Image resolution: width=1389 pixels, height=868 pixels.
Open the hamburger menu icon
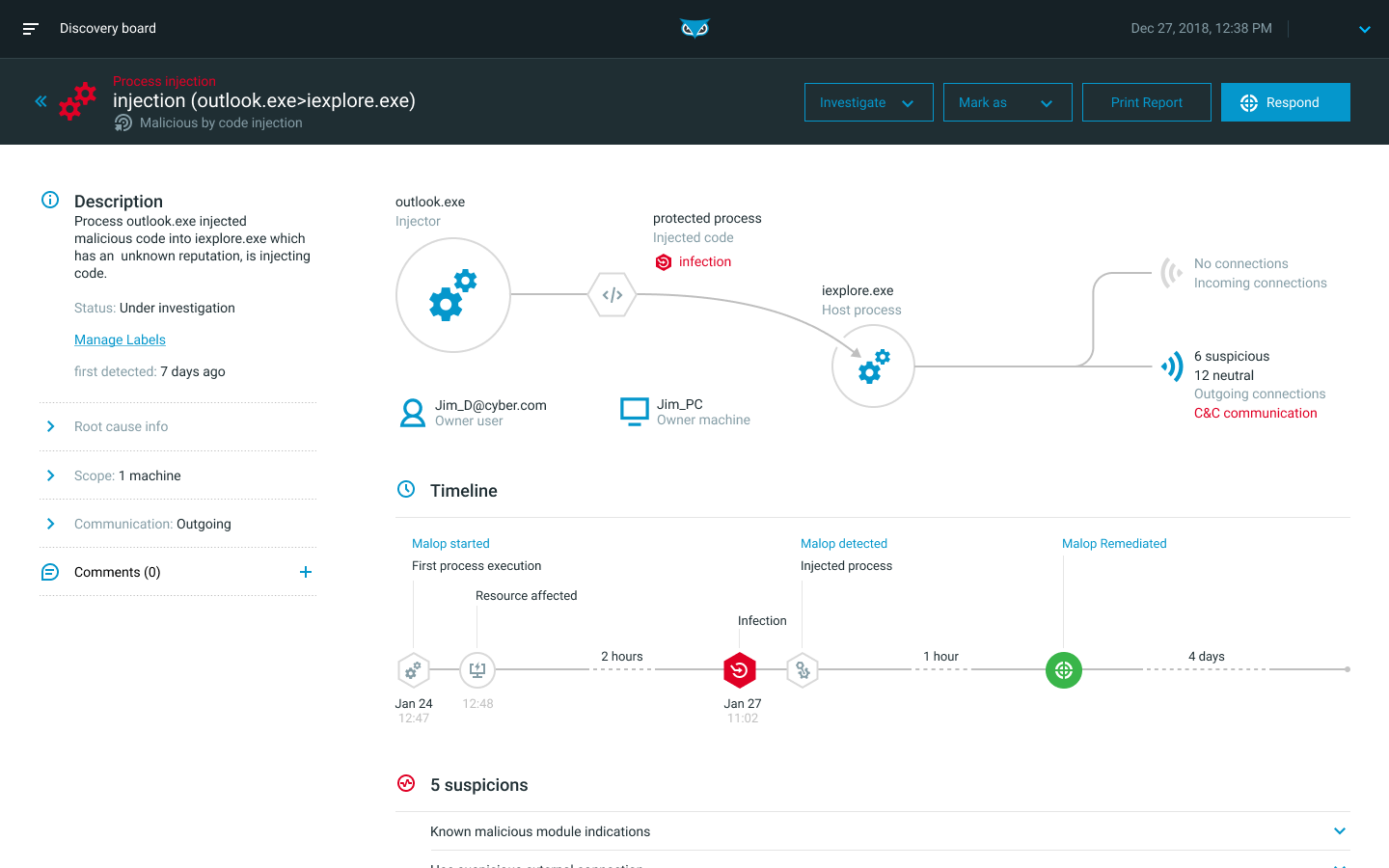click(x=31, y=29)
